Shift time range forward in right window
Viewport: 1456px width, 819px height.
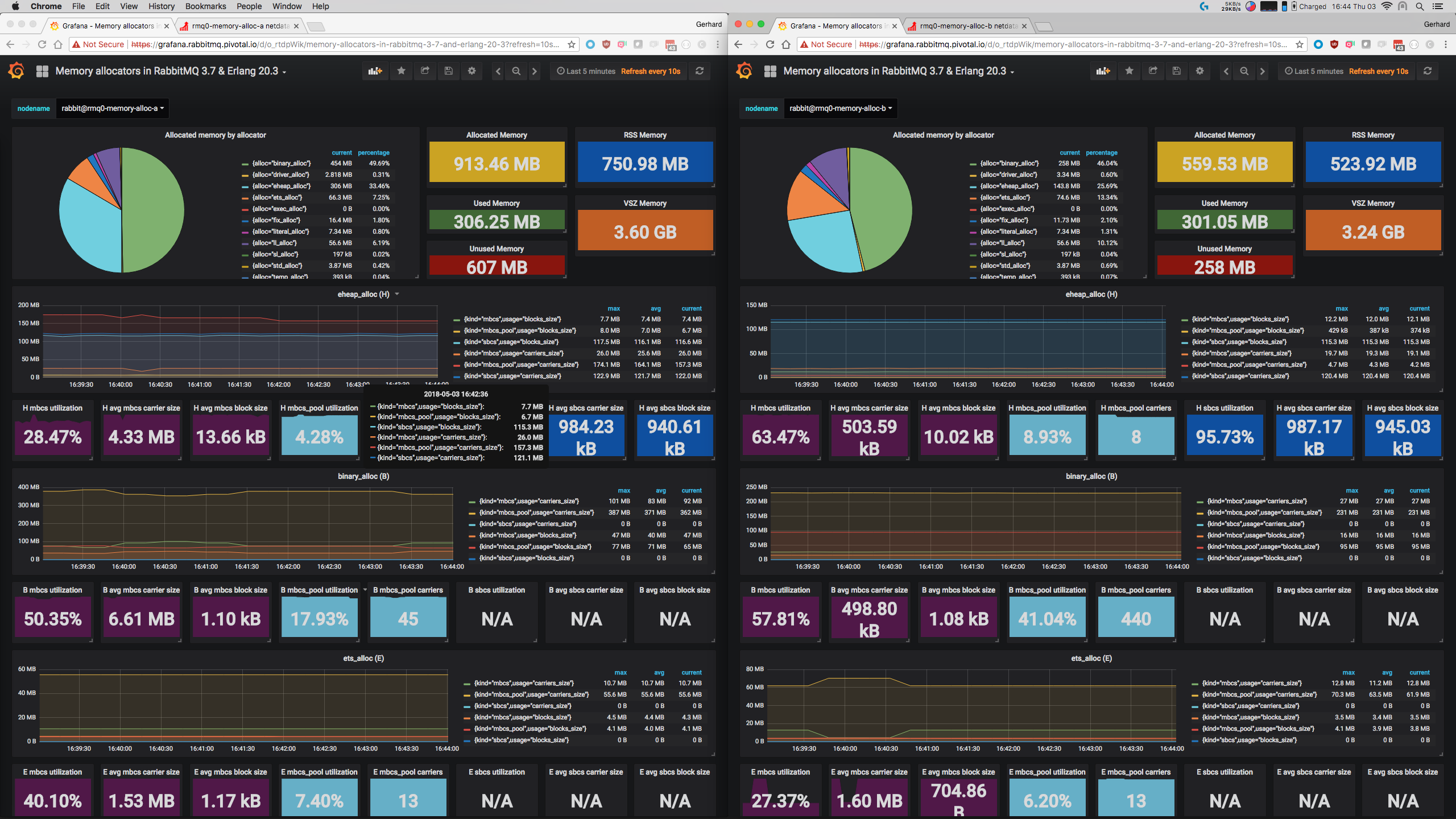(1262, 71)
